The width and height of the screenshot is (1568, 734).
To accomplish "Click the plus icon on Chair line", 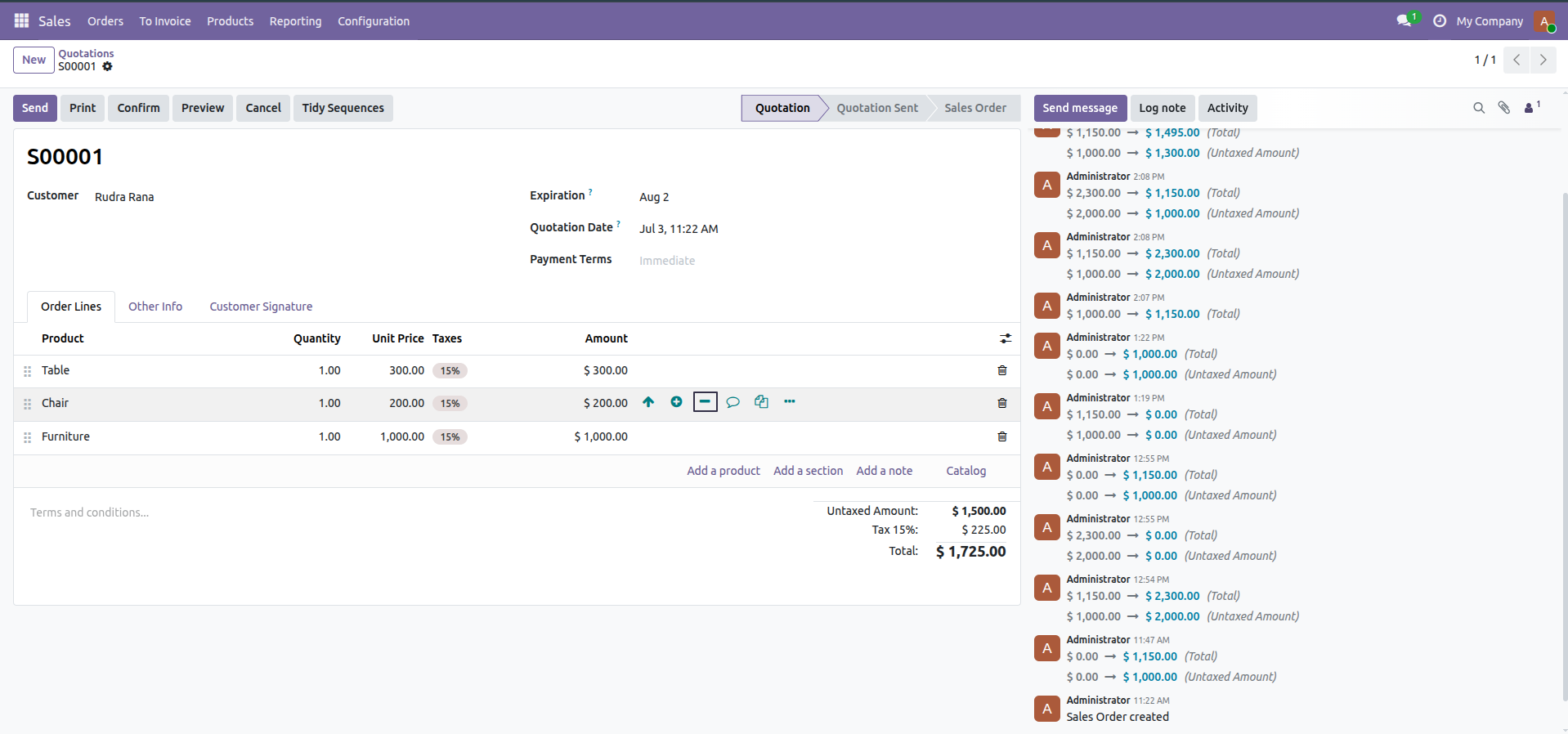I will pyautogui.click(x=676, y=401).
